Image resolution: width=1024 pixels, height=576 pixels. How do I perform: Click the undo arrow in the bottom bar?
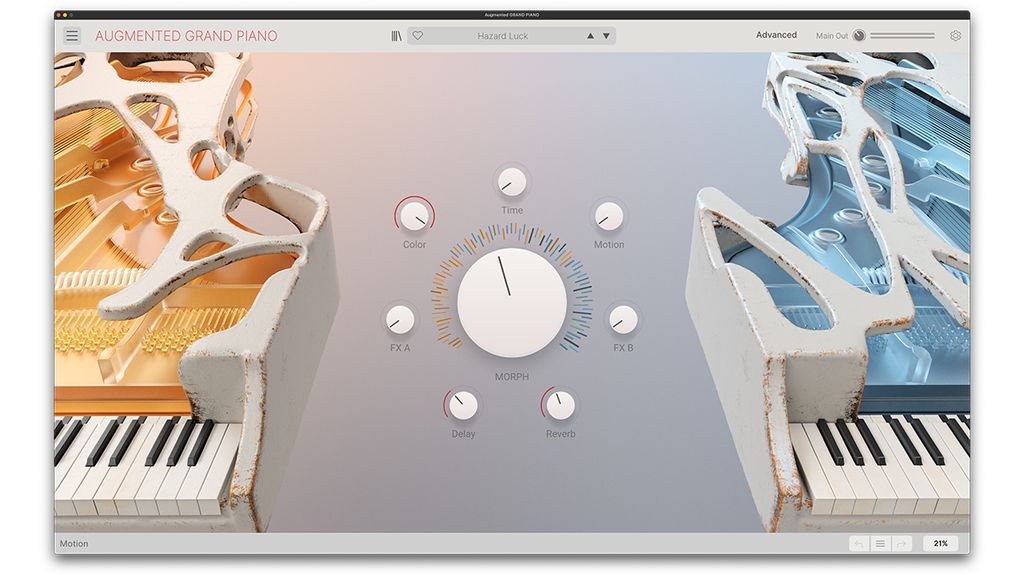[858, 543]
